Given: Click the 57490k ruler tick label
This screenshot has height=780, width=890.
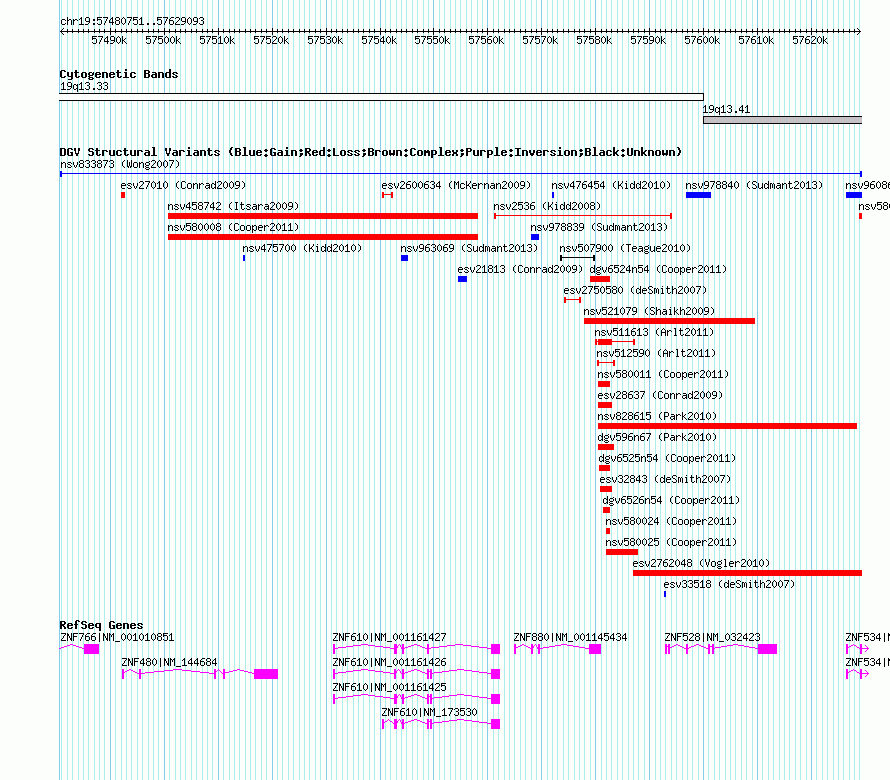Looking at the screenshot, I should [109, 40].
